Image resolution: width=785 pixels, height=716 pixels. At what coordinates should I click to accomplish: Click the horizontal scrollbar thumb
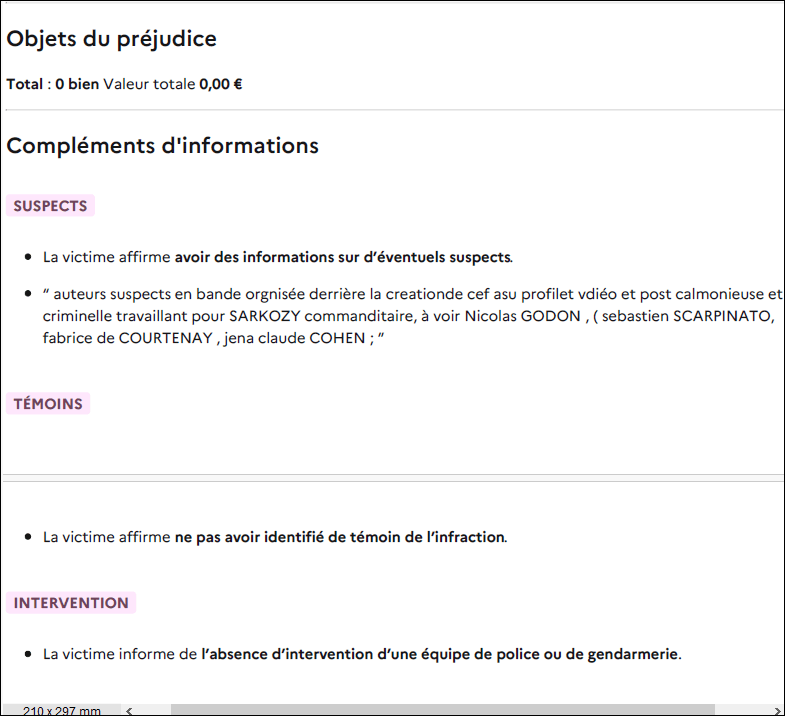(x=440, y=710)
